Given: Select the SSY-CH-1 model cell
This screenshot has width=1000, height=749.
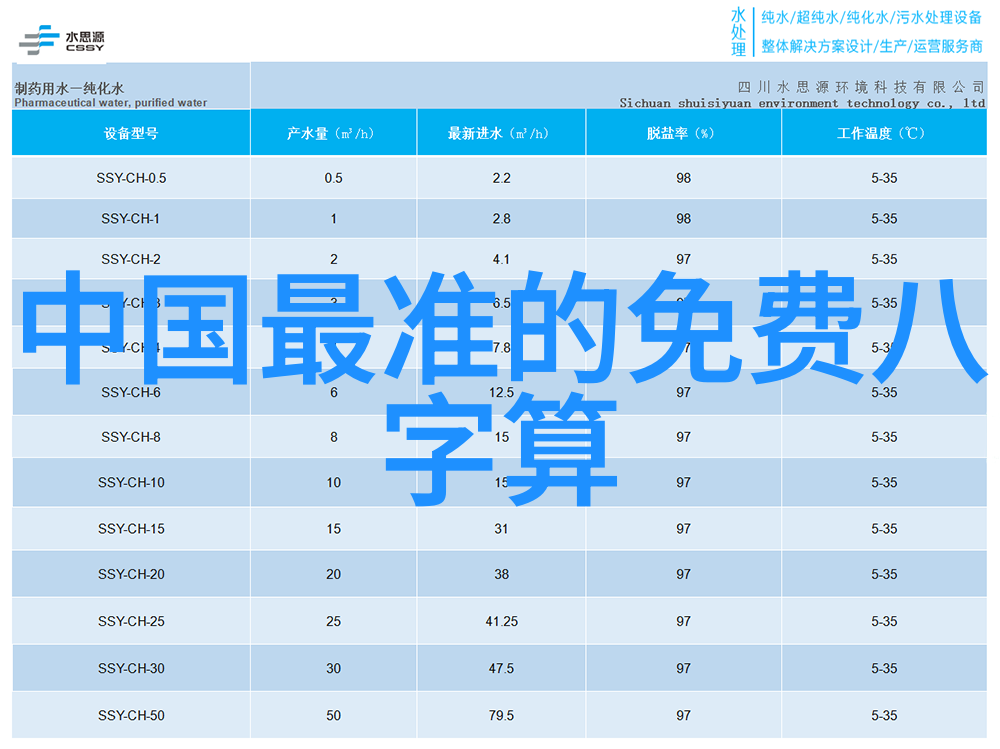Looking at the screenshot, I should (x=130, y=219).
